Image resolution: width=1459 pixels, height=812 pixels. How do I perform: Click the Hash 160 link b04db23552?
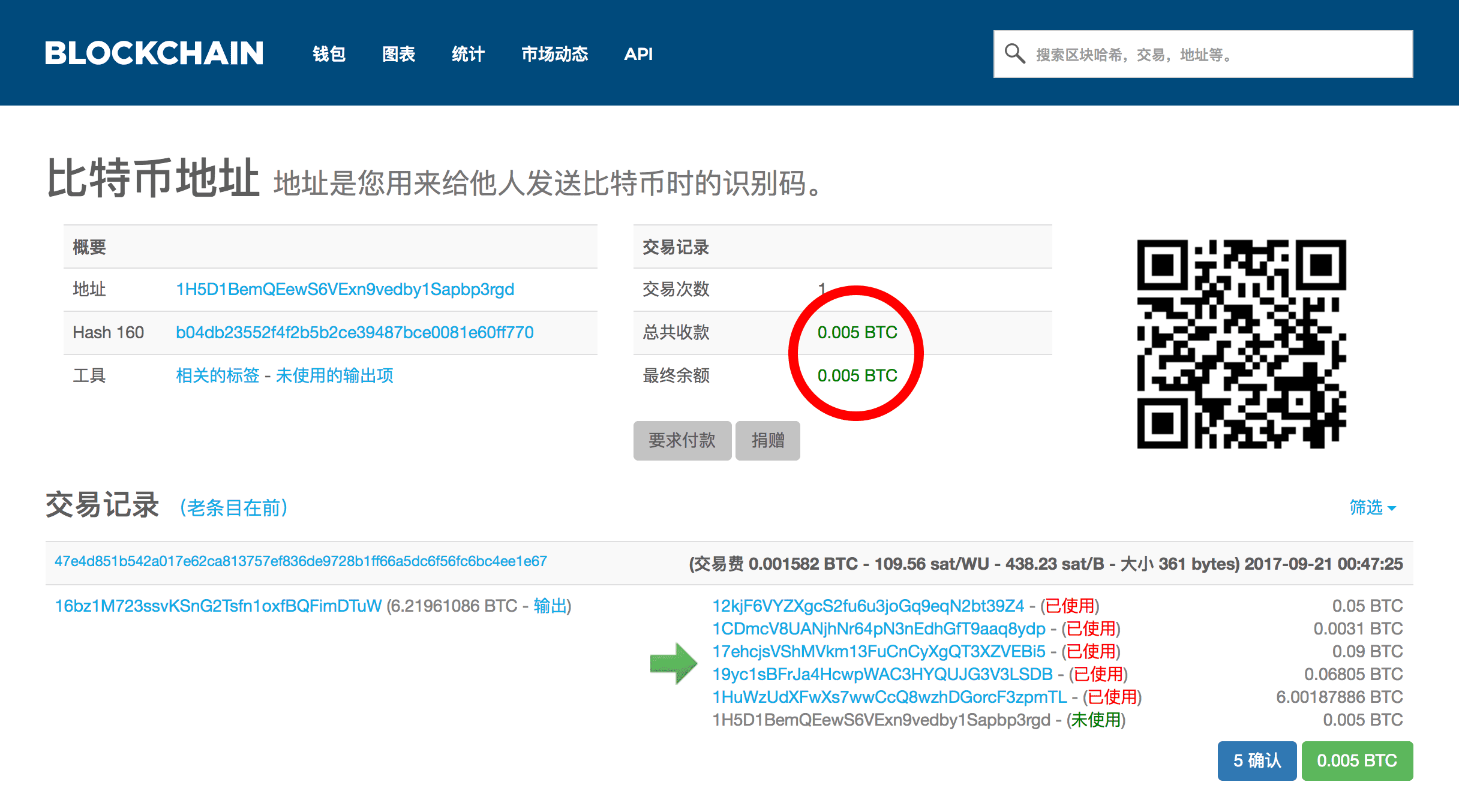[355, 332]
